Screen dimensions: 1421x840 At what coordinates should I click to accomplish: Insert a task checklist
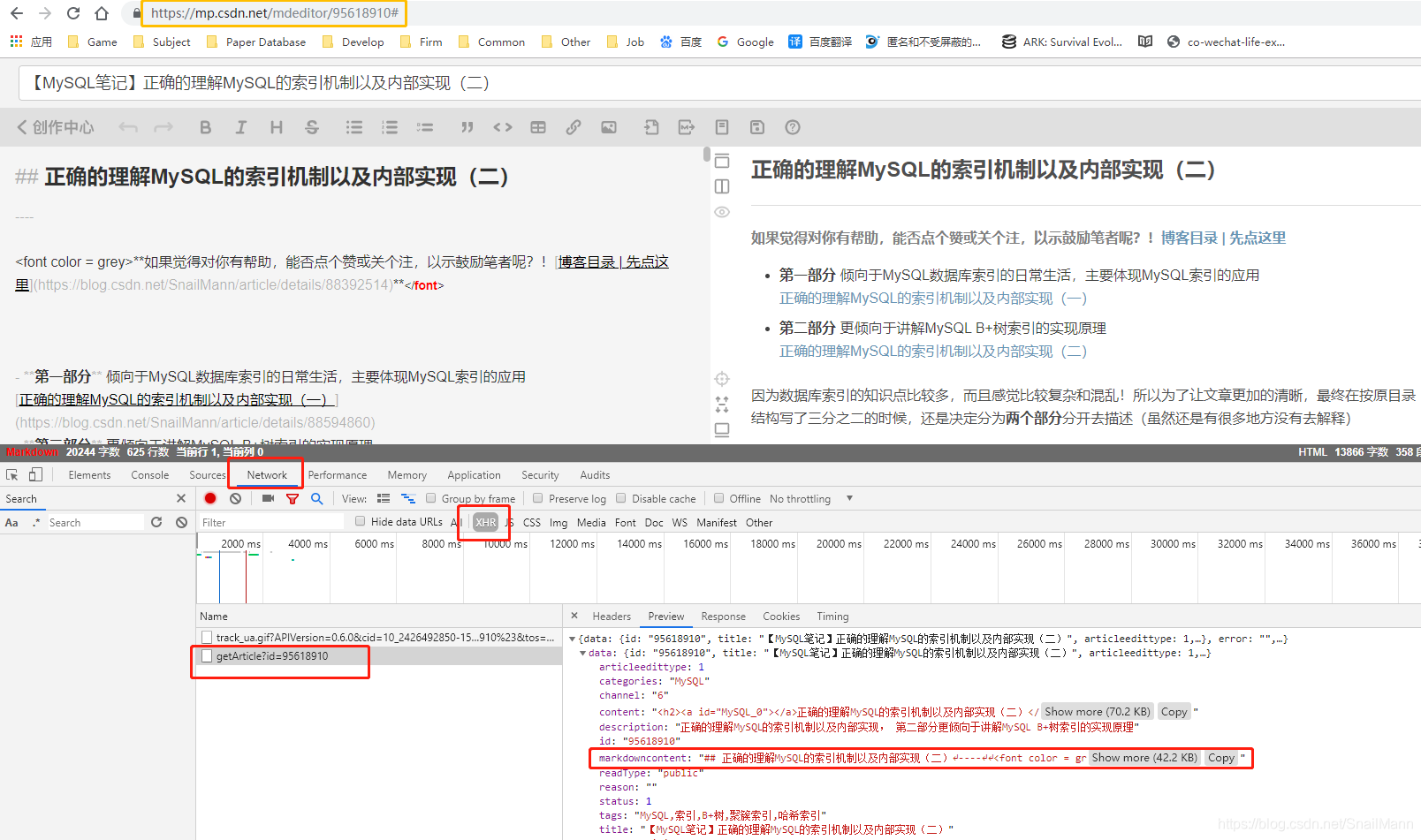tap(425, 127)
